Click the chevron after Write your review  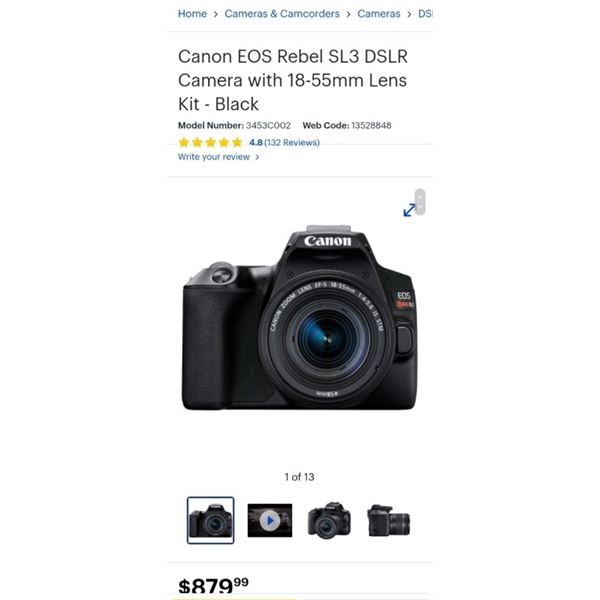(257, 157)
